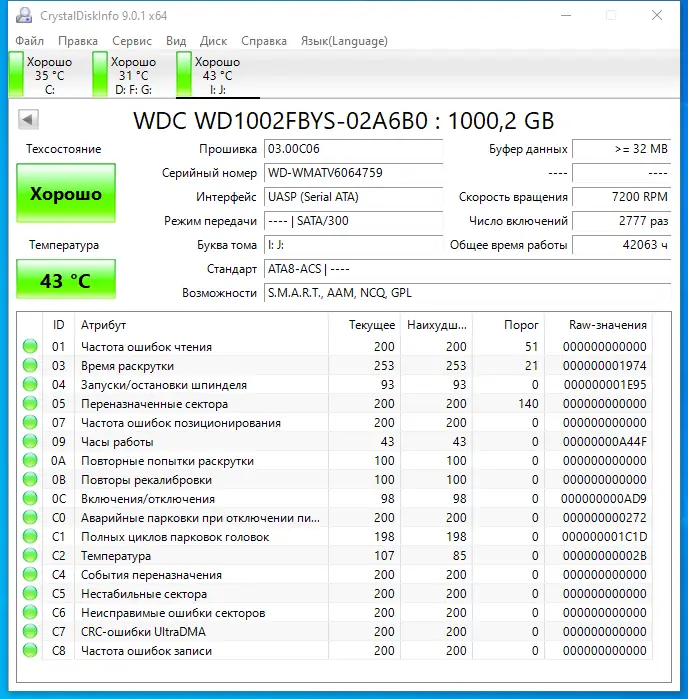Select the Переназначенные сектора row text
The image size is (688, 699).
pyautogui.click(x=154, y=404)
